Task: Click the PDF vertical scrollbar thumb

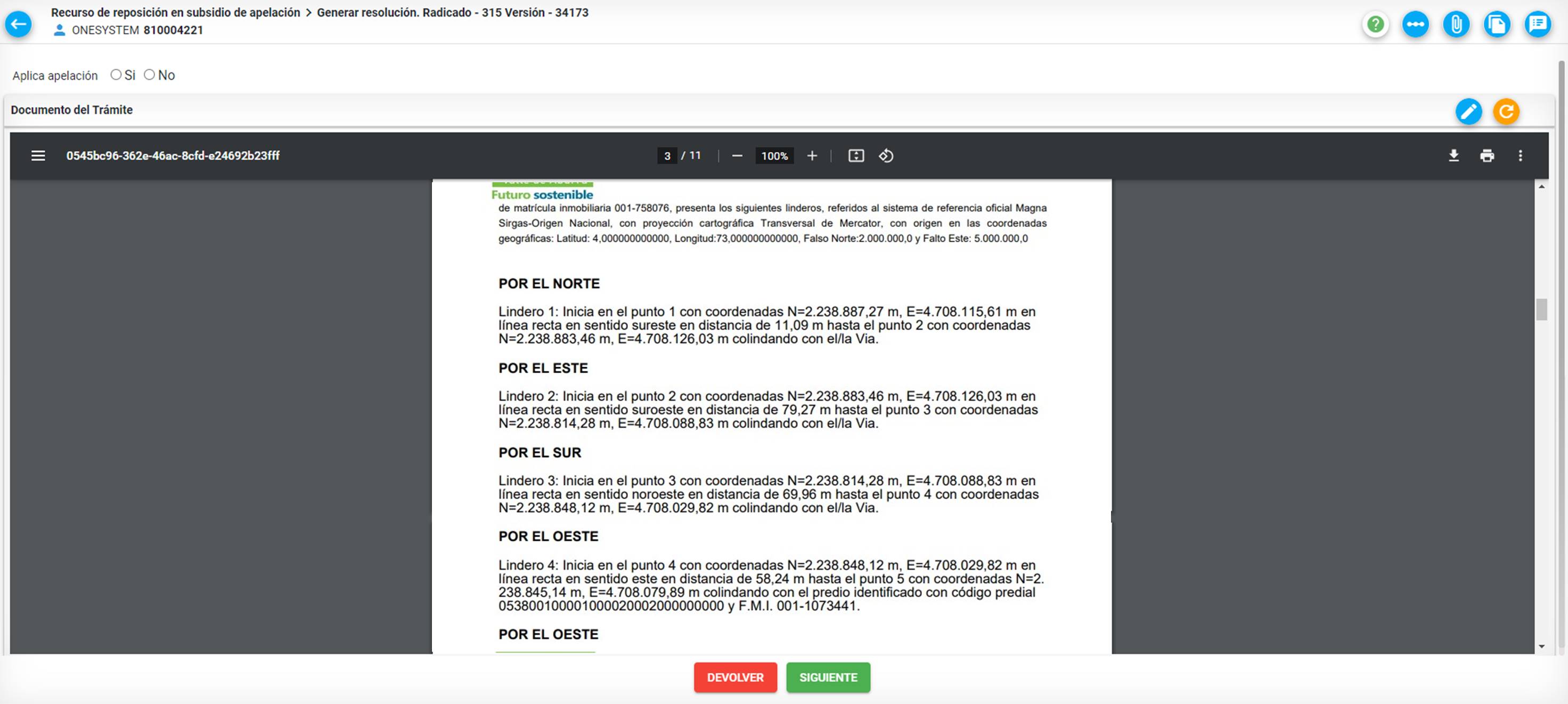Action: [x=1541, y=310]
